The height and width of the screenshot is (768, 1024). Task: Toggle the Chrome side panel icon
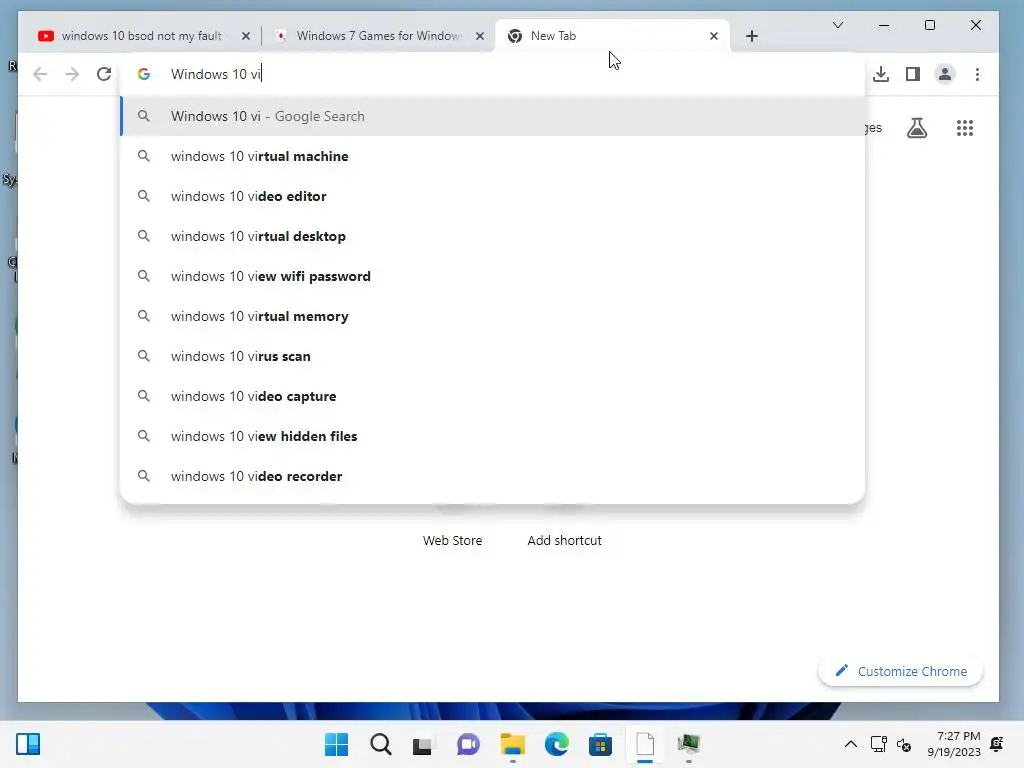[x=912, y=74]
